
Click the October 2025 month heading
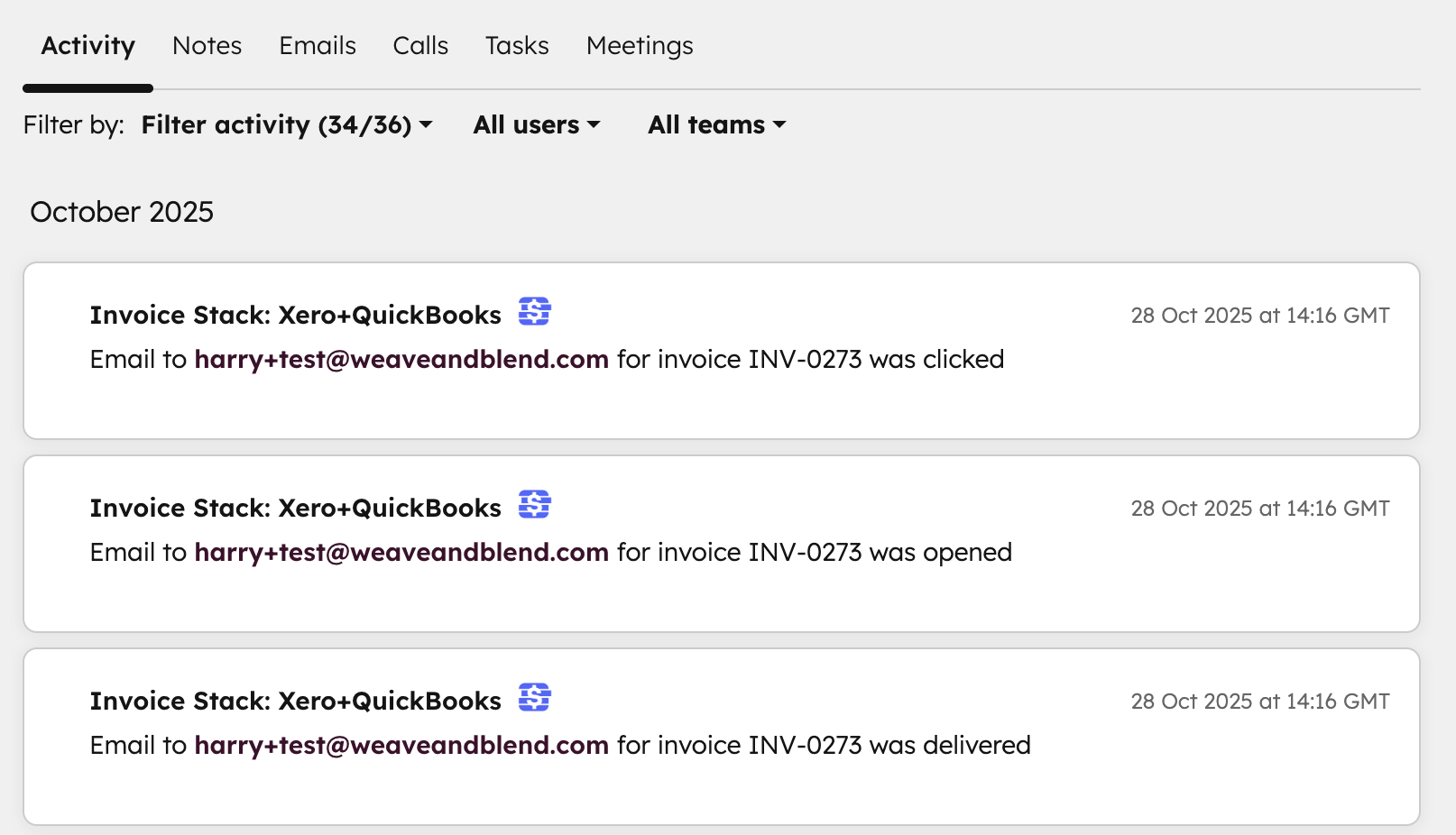pyautogui.click(x=122, y=212)
